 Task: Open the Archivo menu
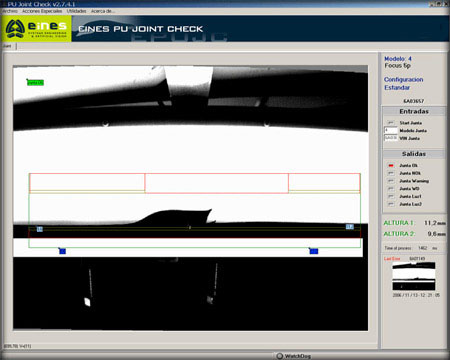(10, 11)
